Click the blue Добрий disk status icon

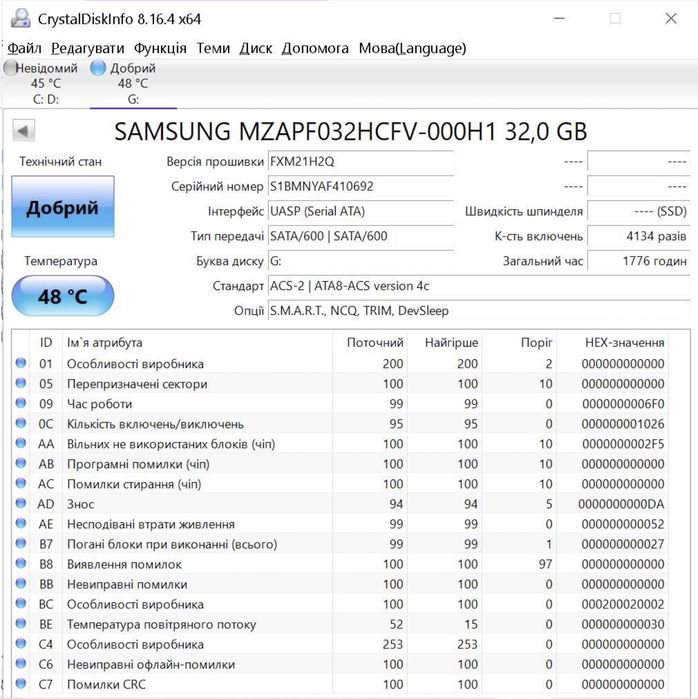[98, 68]
